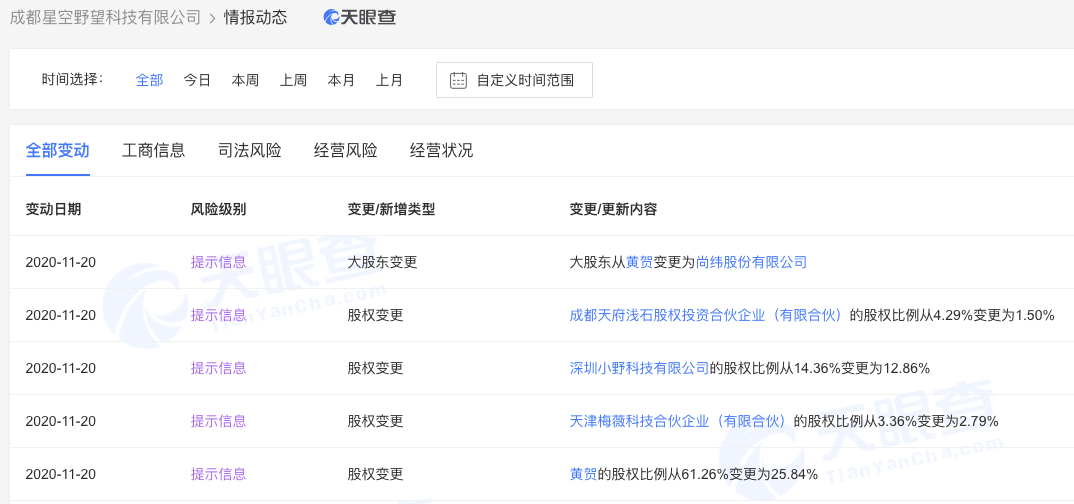Switch to 全部变动 tab
This screenshot has height=504, width=1074.
[x=57, y=151]
